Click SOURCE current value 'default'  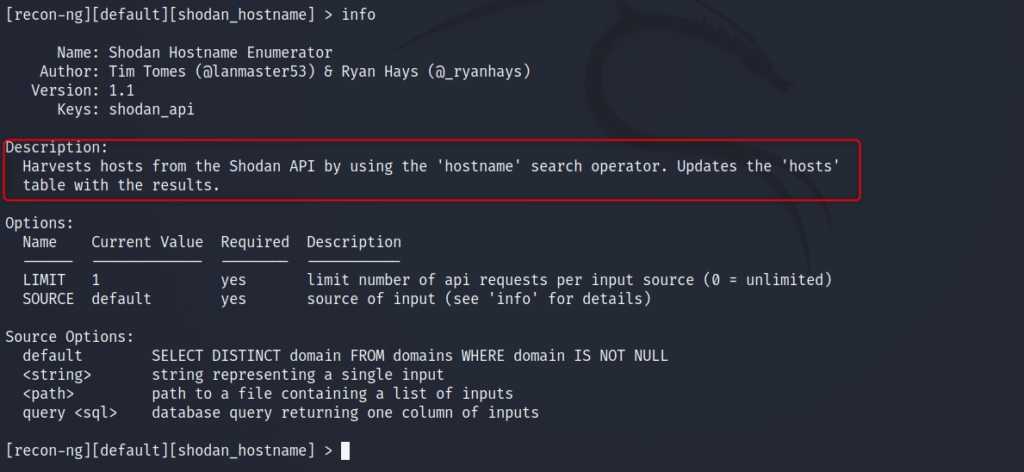click(x=121, y=299)
